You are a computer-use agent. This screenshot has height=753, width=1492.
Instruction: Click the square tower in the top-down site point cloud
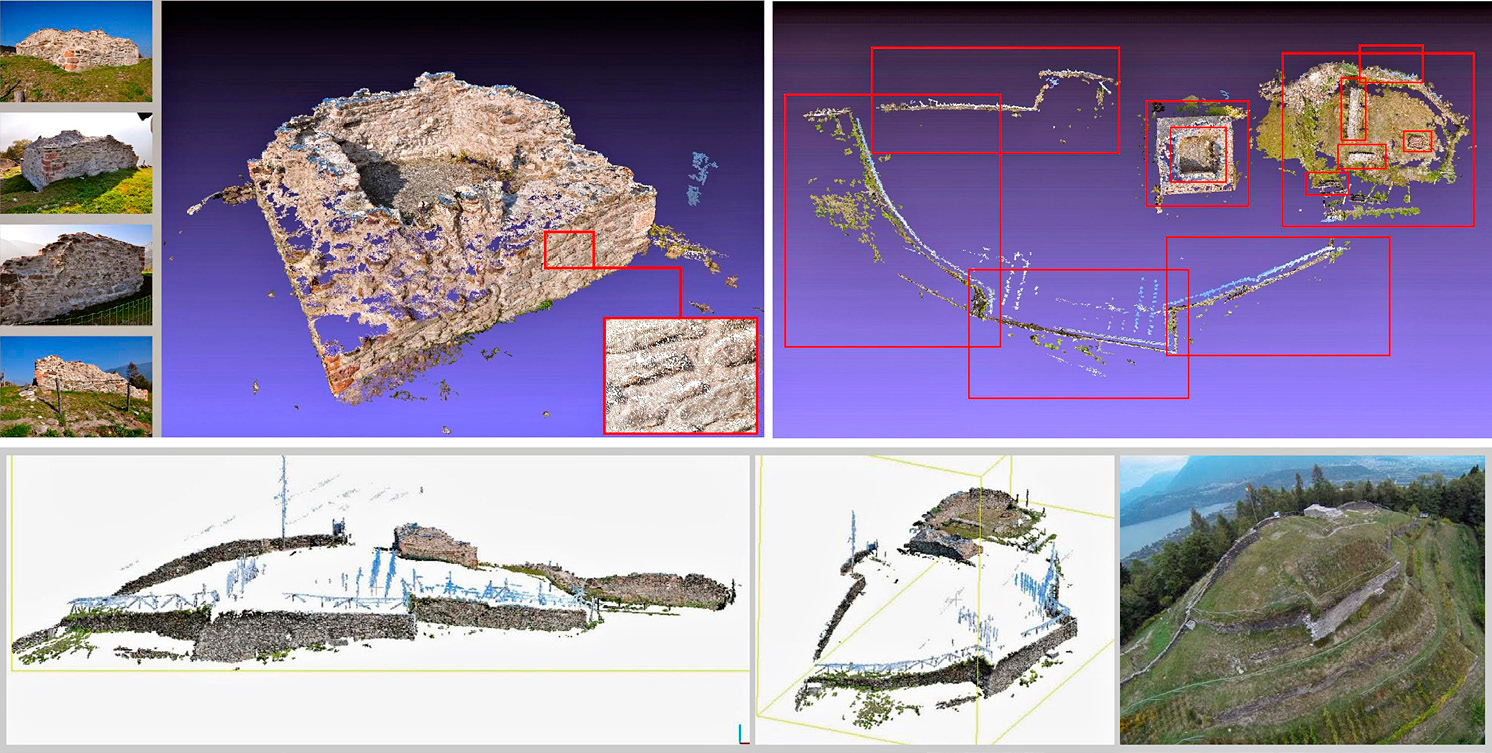(x=1197, y=154)
